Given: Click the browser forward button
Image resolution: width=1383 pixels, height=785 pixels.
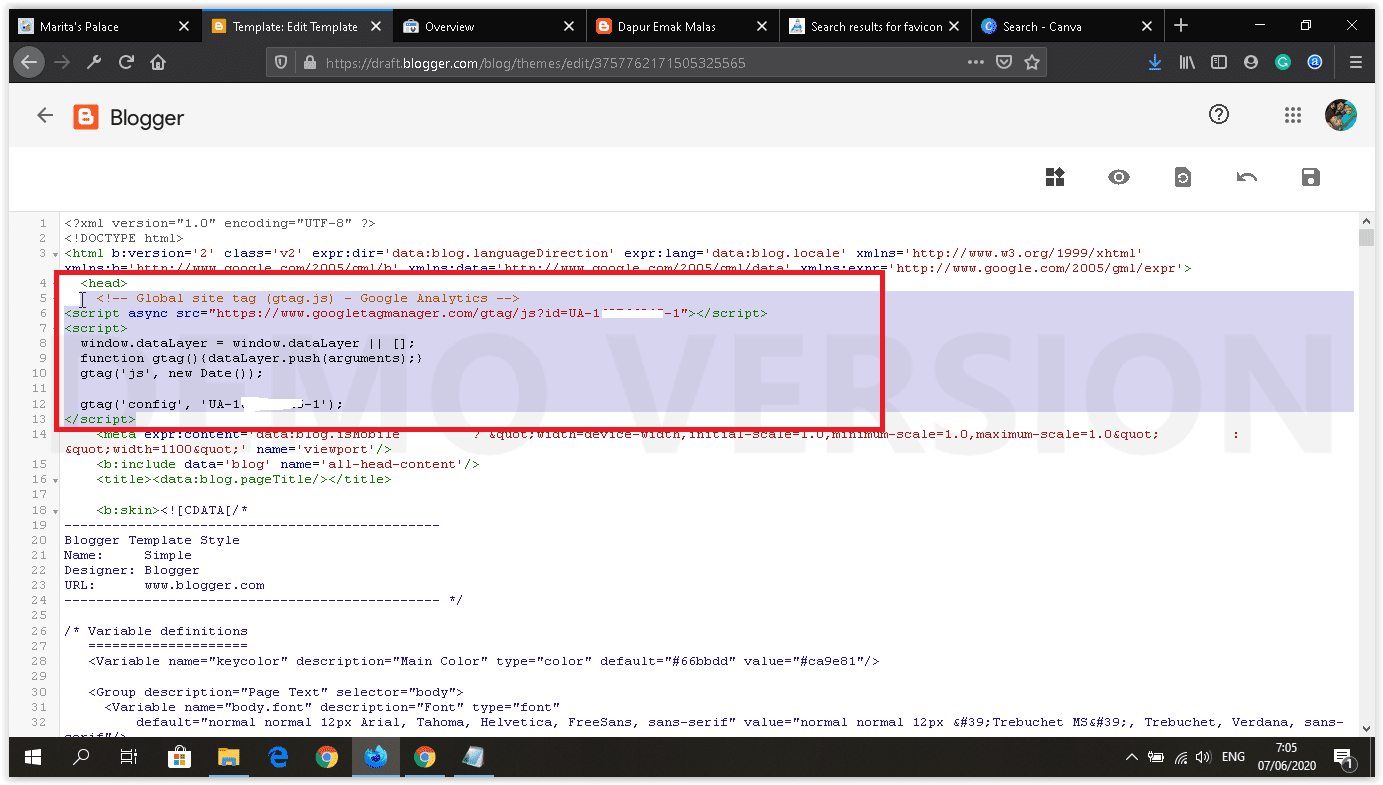Looking at the screenshot, I should (63, 62).
